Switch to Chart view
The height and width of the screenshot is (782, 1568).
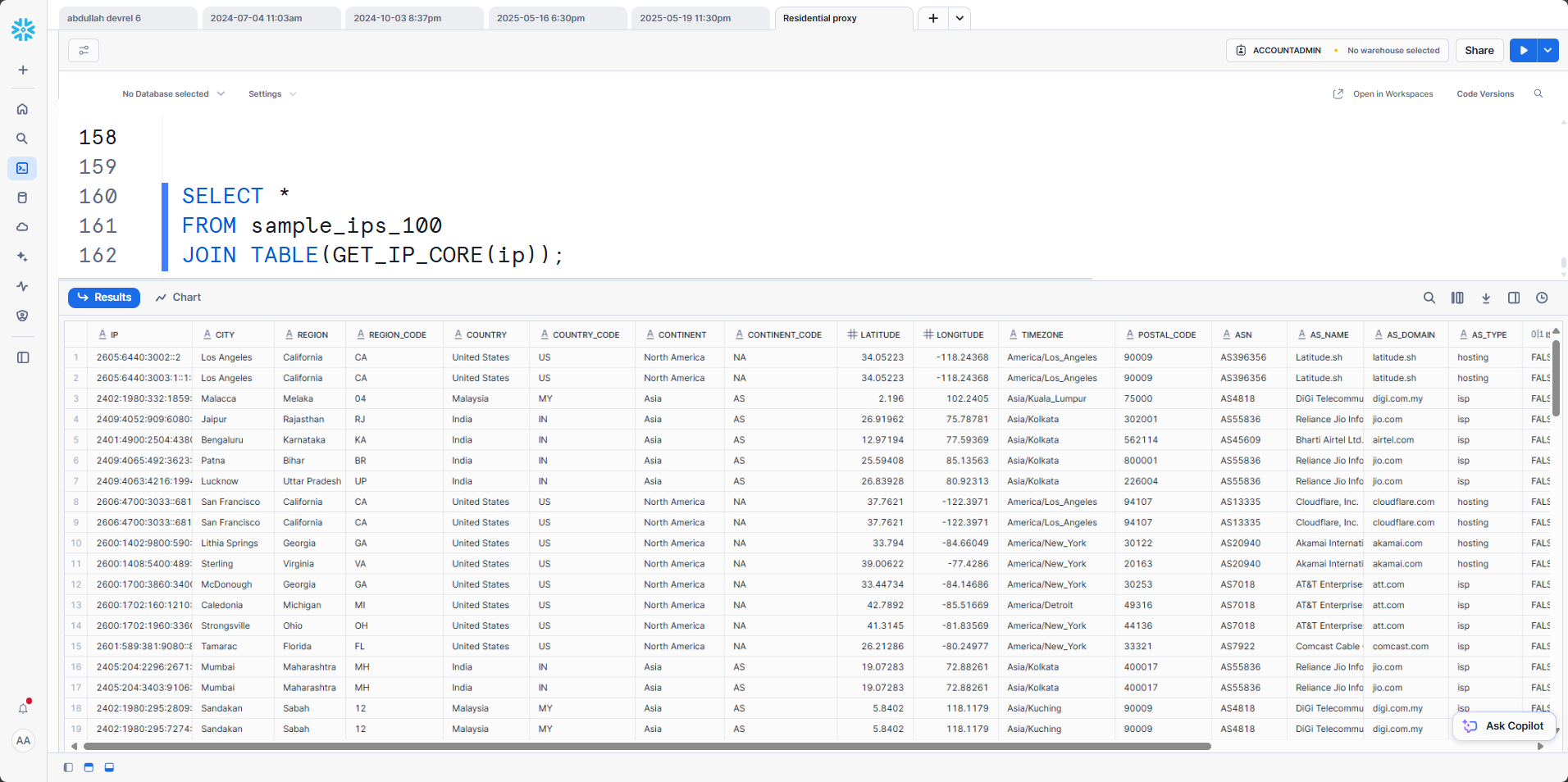(x=178, y=298)
